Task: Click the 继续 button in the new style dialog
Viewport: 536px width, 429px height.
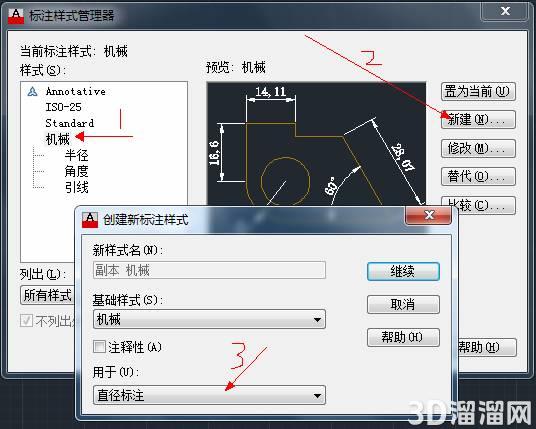Action: pyautogui.click(x=403, y=271)
